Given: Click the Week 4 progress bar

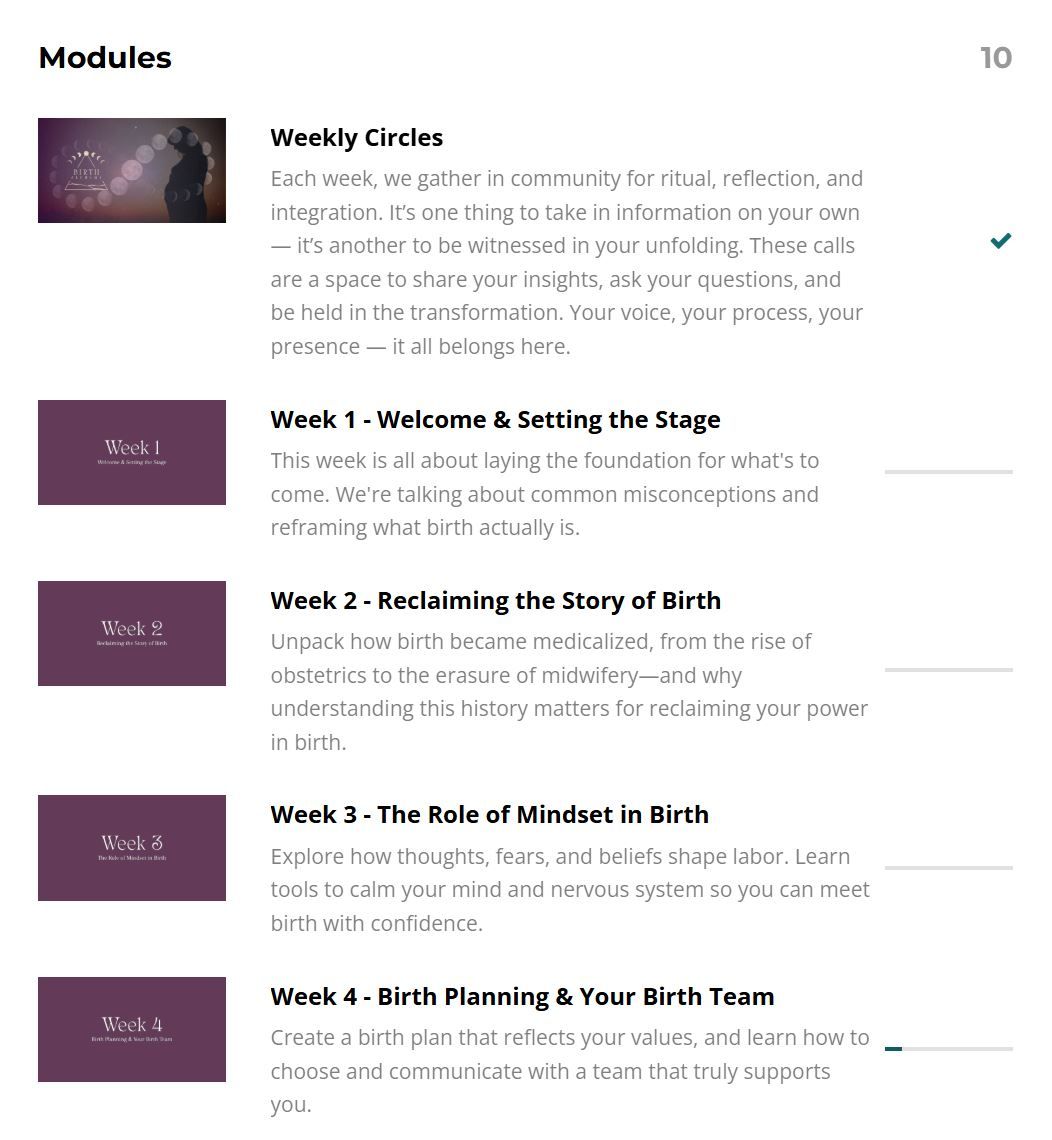Looking at the screenshot, I should click(x=948, y=1049).
